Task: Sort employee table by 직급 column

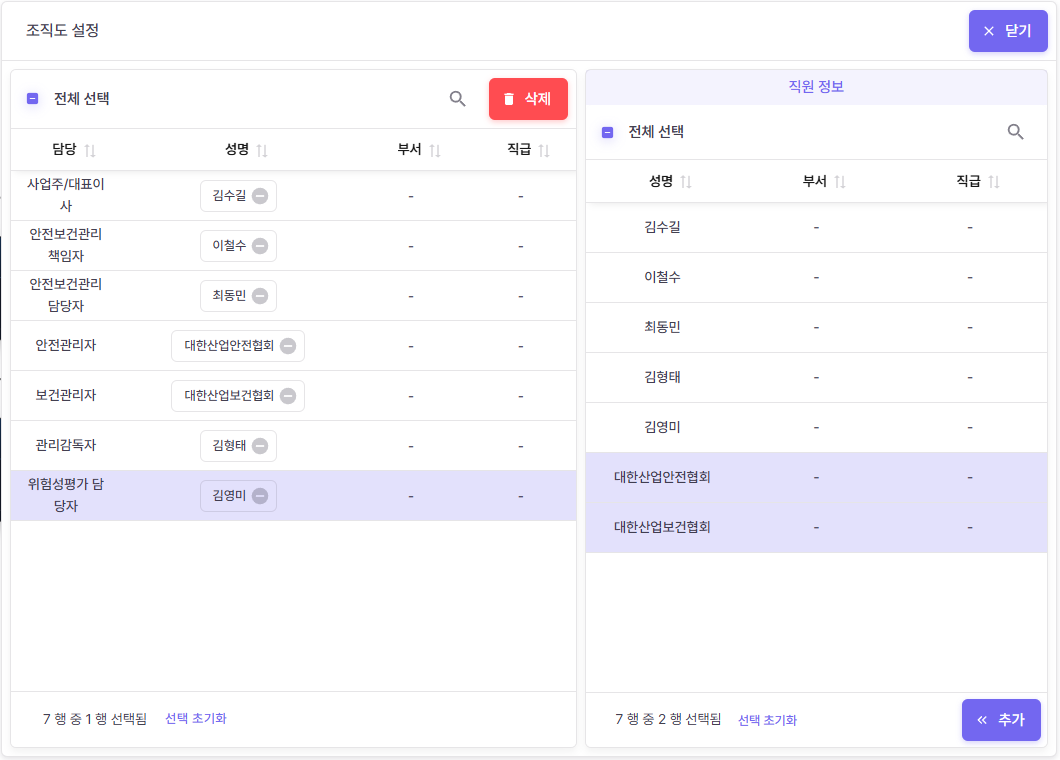Action: coord(993,182)
